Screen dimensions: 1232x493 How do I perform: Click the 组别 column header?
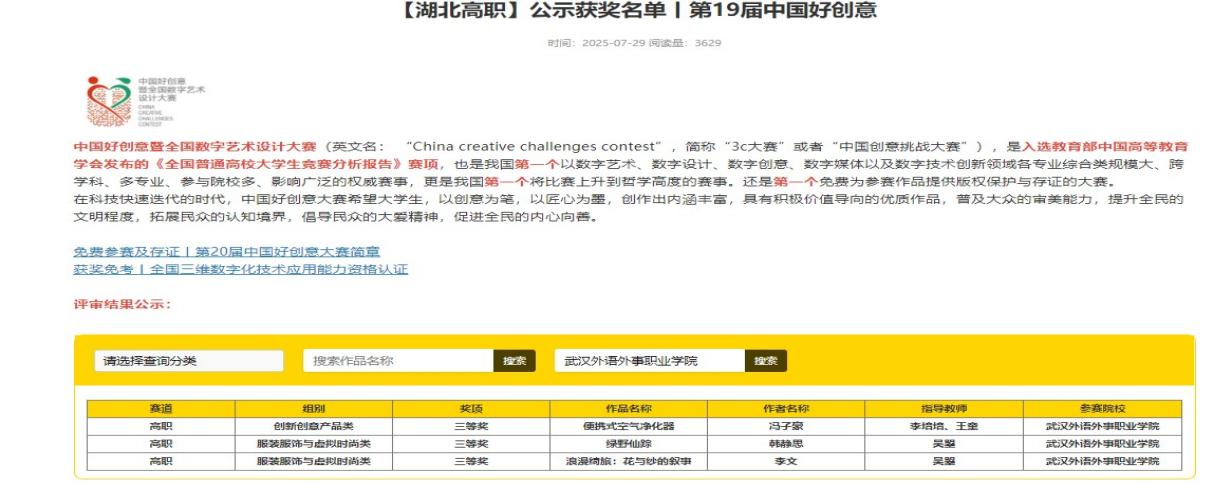coord(313,409)
